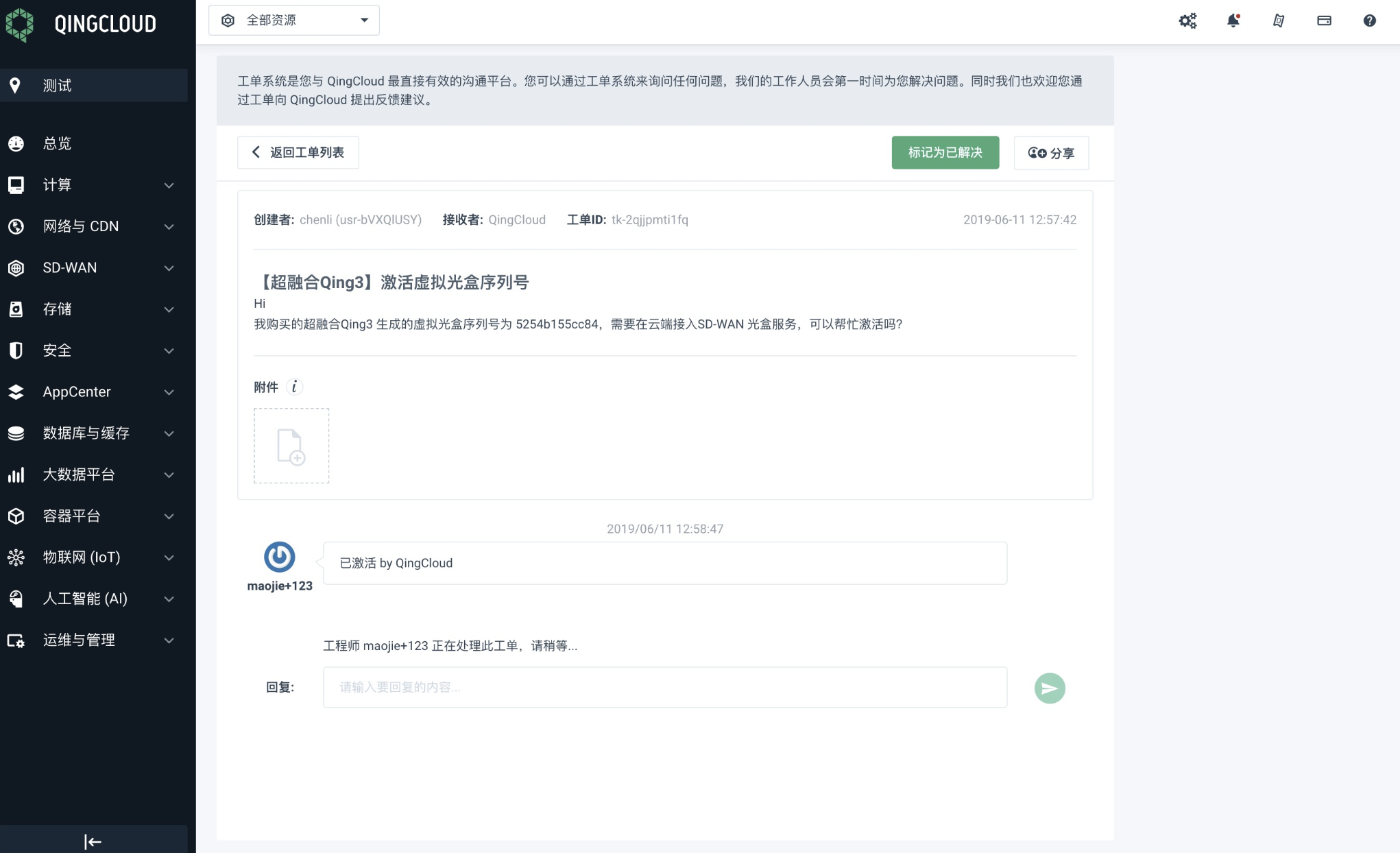This screenshot has height=853, width=1400.
Task: Open the settings gears icon in top bar
Action: coord(1187,21)
